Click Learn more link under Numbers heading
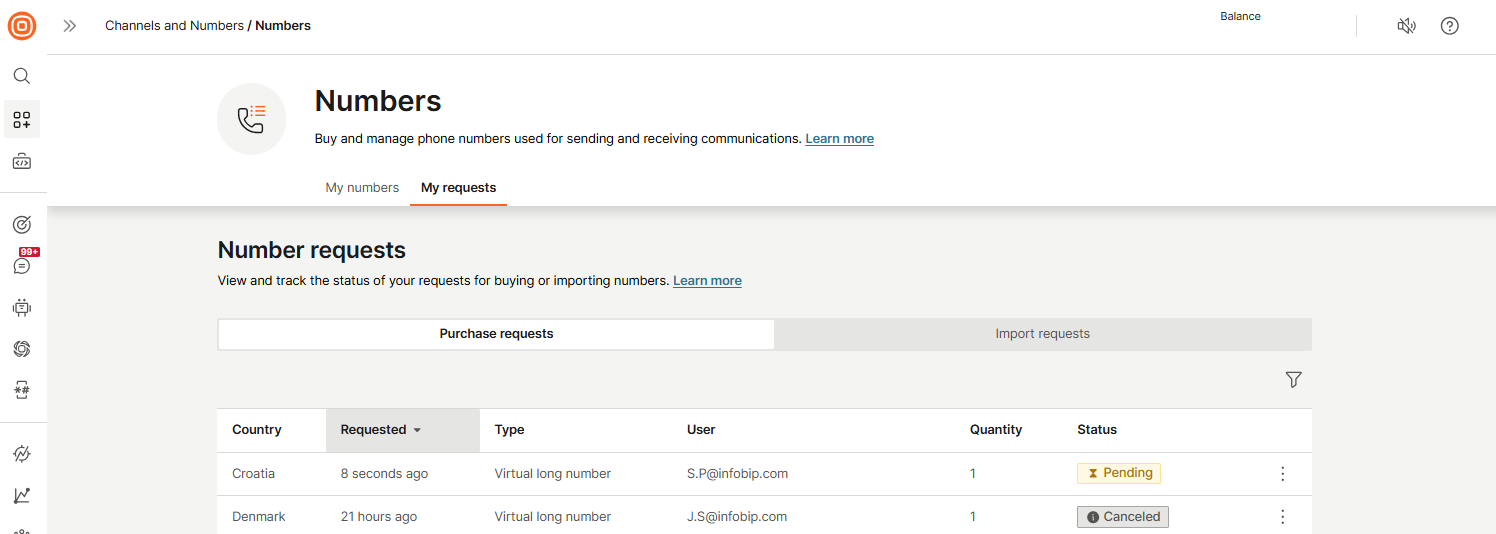Viewport: 1496px width, 534px height. [x=839, y=139]
